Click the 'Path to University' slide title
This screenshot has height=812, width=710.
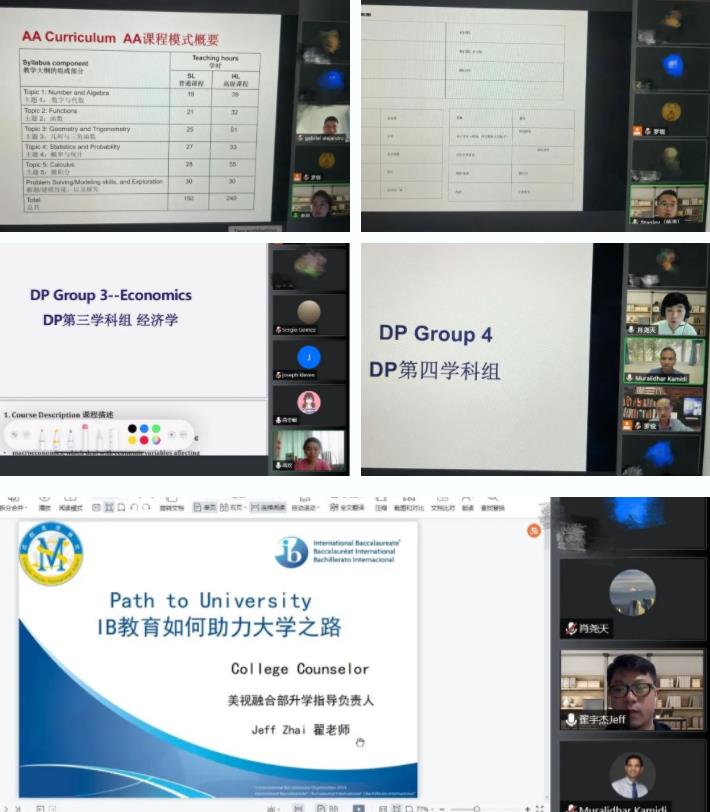pyautogui.click(x=211, y=601)
